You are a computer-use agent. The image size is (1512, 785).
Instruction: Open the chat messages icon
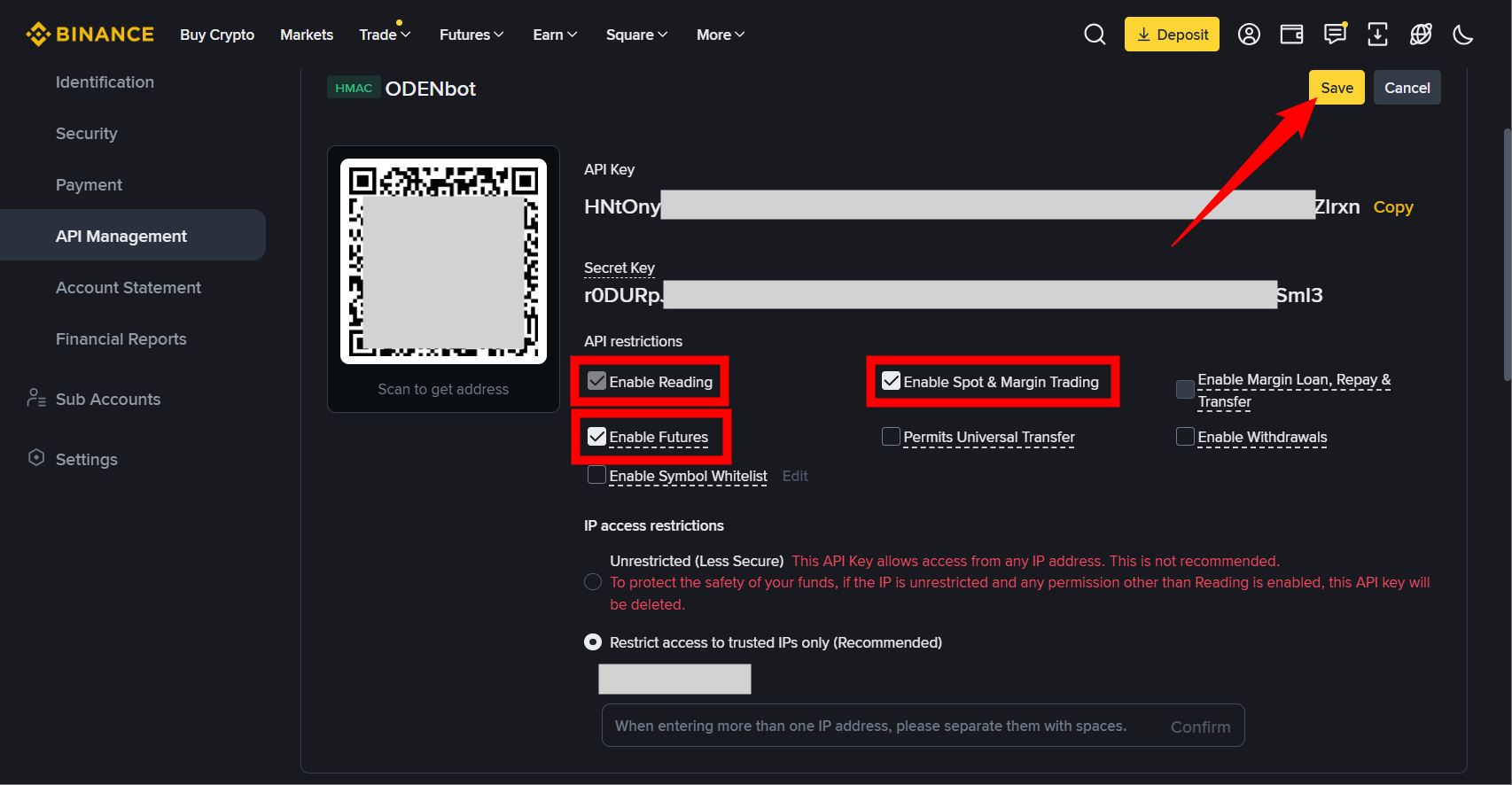[x=1335, y=35]
